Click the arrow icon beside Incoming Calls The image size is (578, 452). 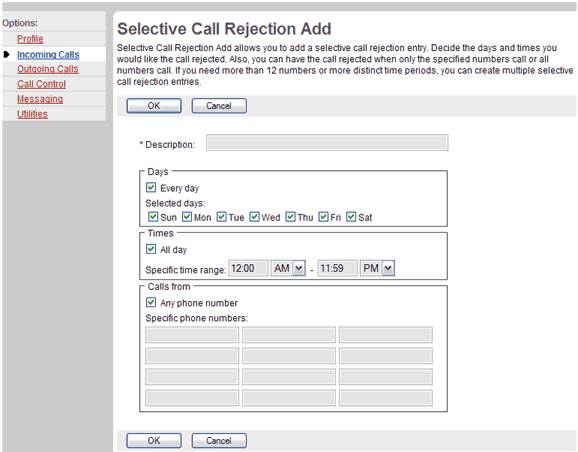point(6,55)
